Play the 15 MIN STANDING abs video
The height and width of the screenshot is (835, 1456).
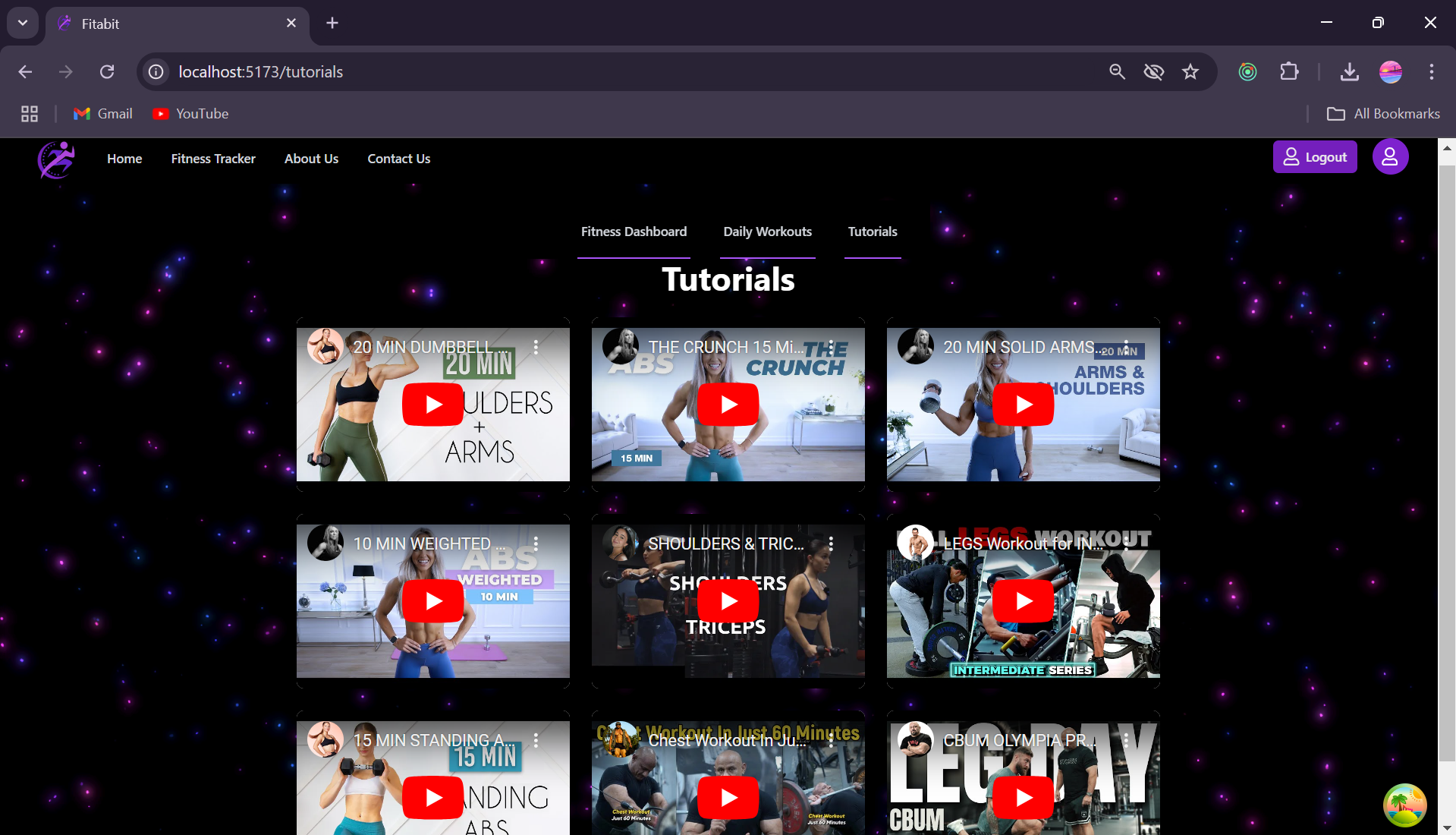(432, 798)
